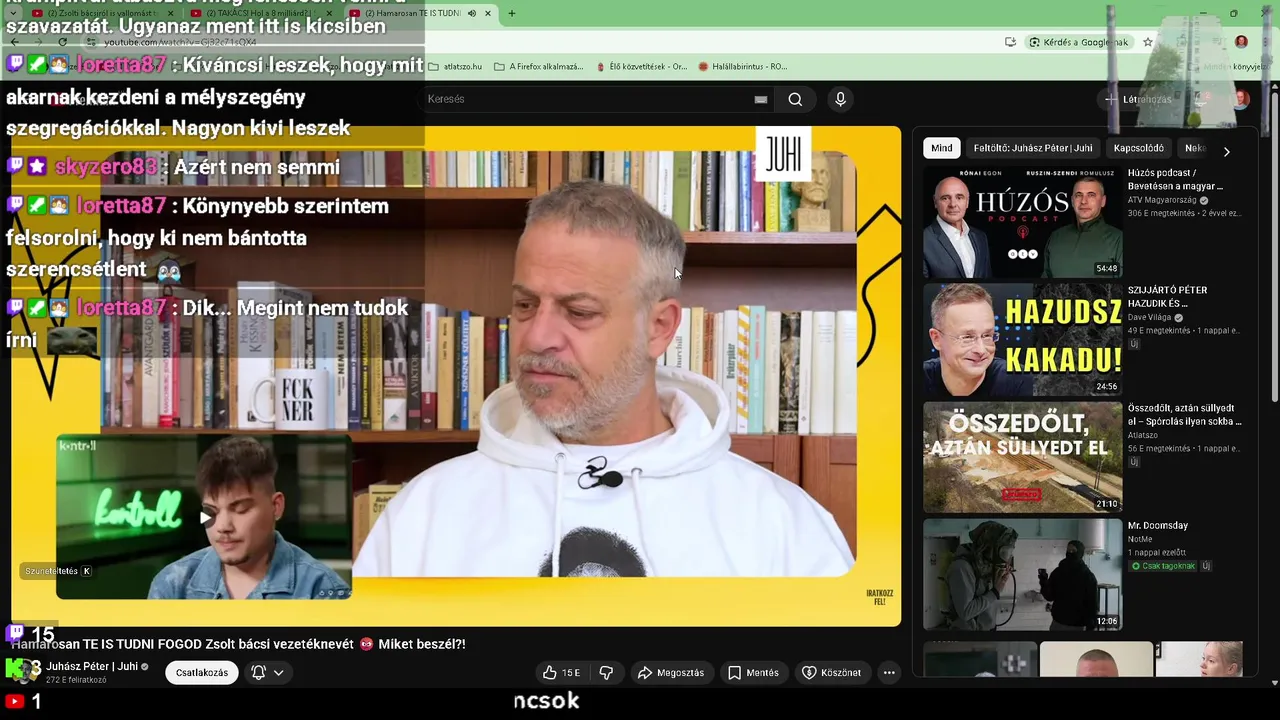The height and width of the screenshot is (720, 1280).
Task: Open Kérdés a Google-nak in address bar
Action: [x=1079, y=42]
